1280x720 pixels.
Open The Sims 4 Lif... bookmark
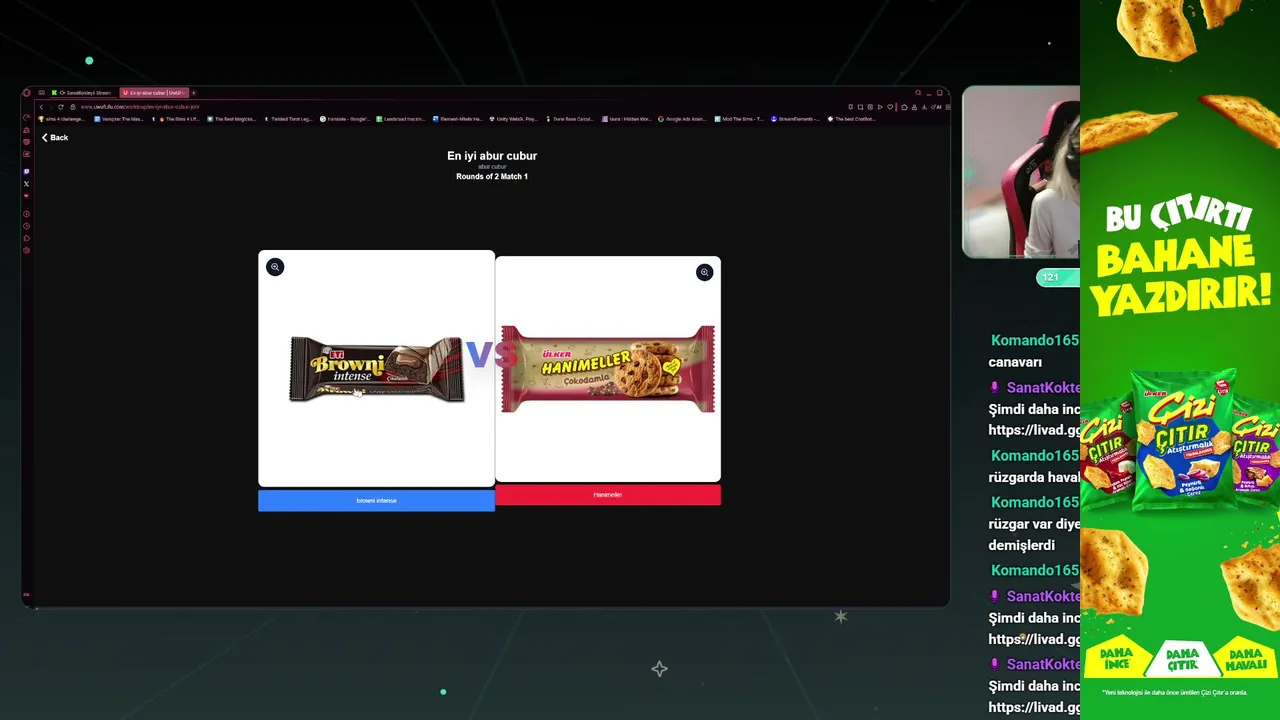[176, 119]
